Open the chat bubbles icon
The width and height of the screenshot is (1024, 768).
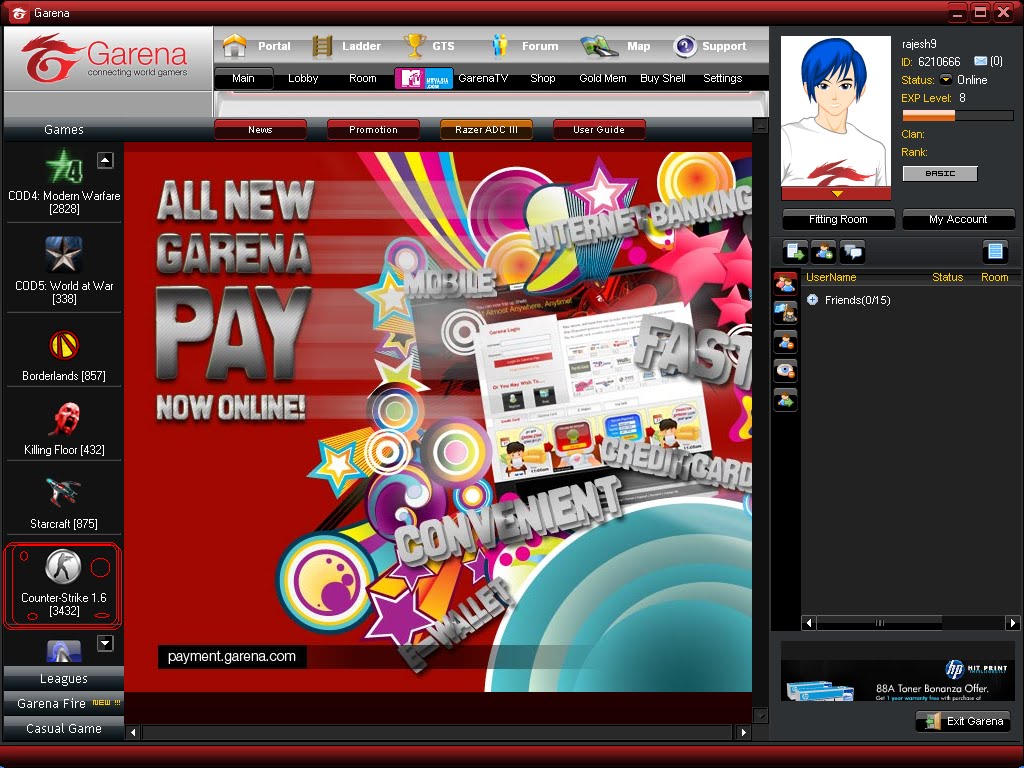(x=852, y=251)
